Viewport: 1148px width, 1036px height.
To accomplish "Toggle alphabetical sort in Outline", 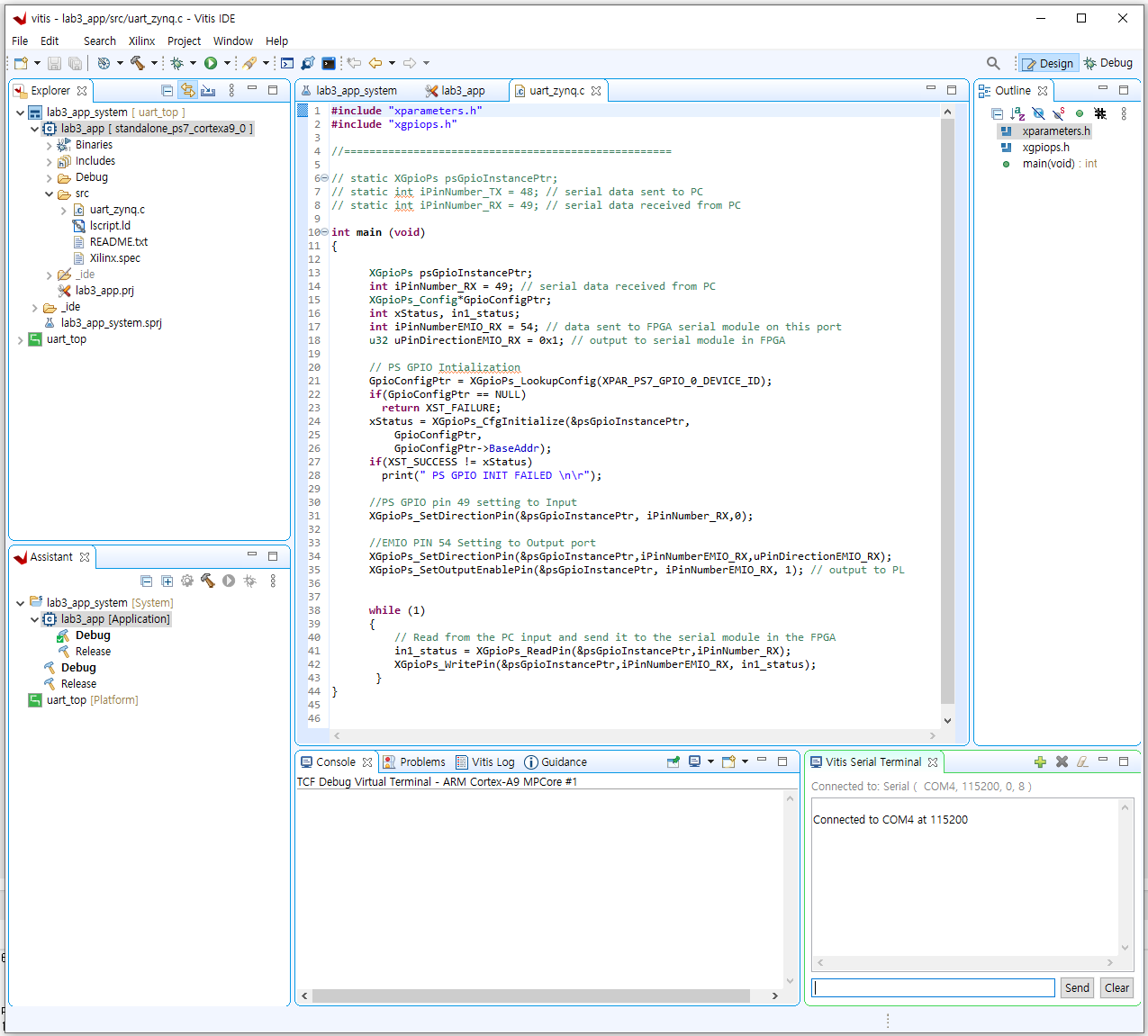I will tap(1017, 113).
